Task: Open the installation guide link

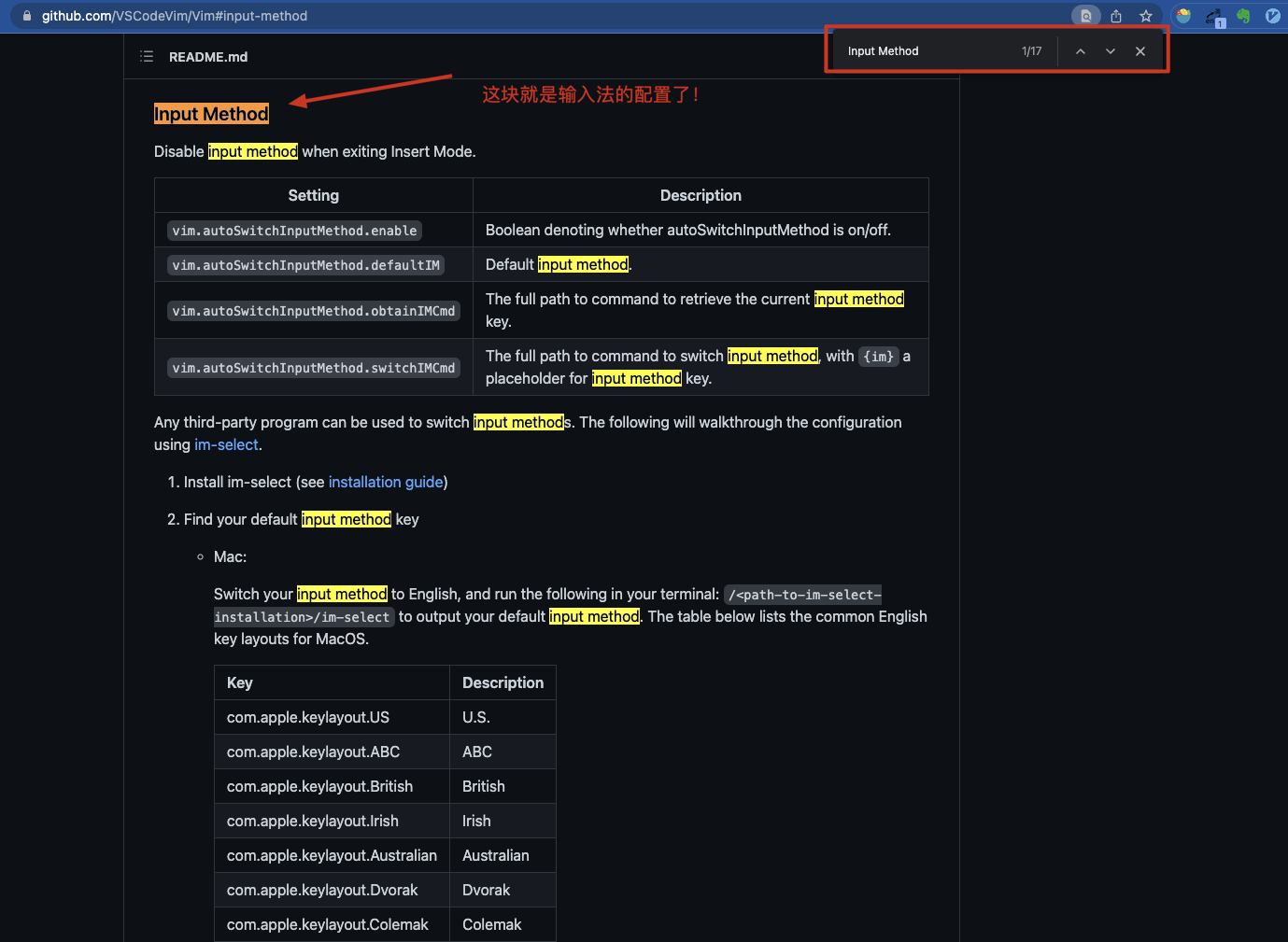Action: tap(386, 483)
